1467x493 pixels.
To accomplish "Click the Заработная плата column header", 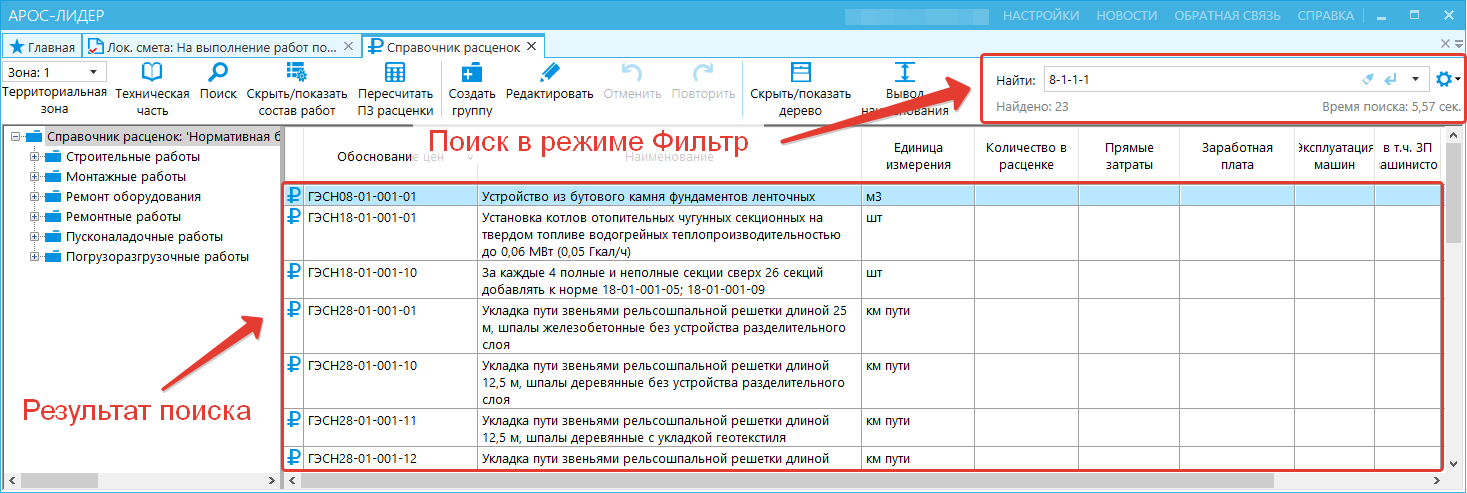I will pyautogui.click(x=1237, y=156).
